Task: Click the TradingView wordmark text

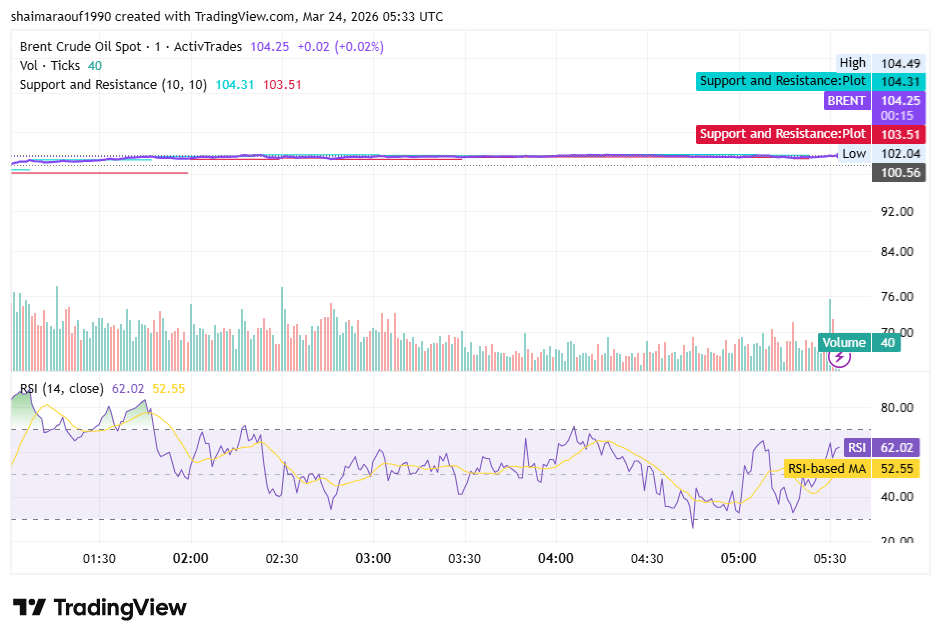Action: click(x=119, y=607)
